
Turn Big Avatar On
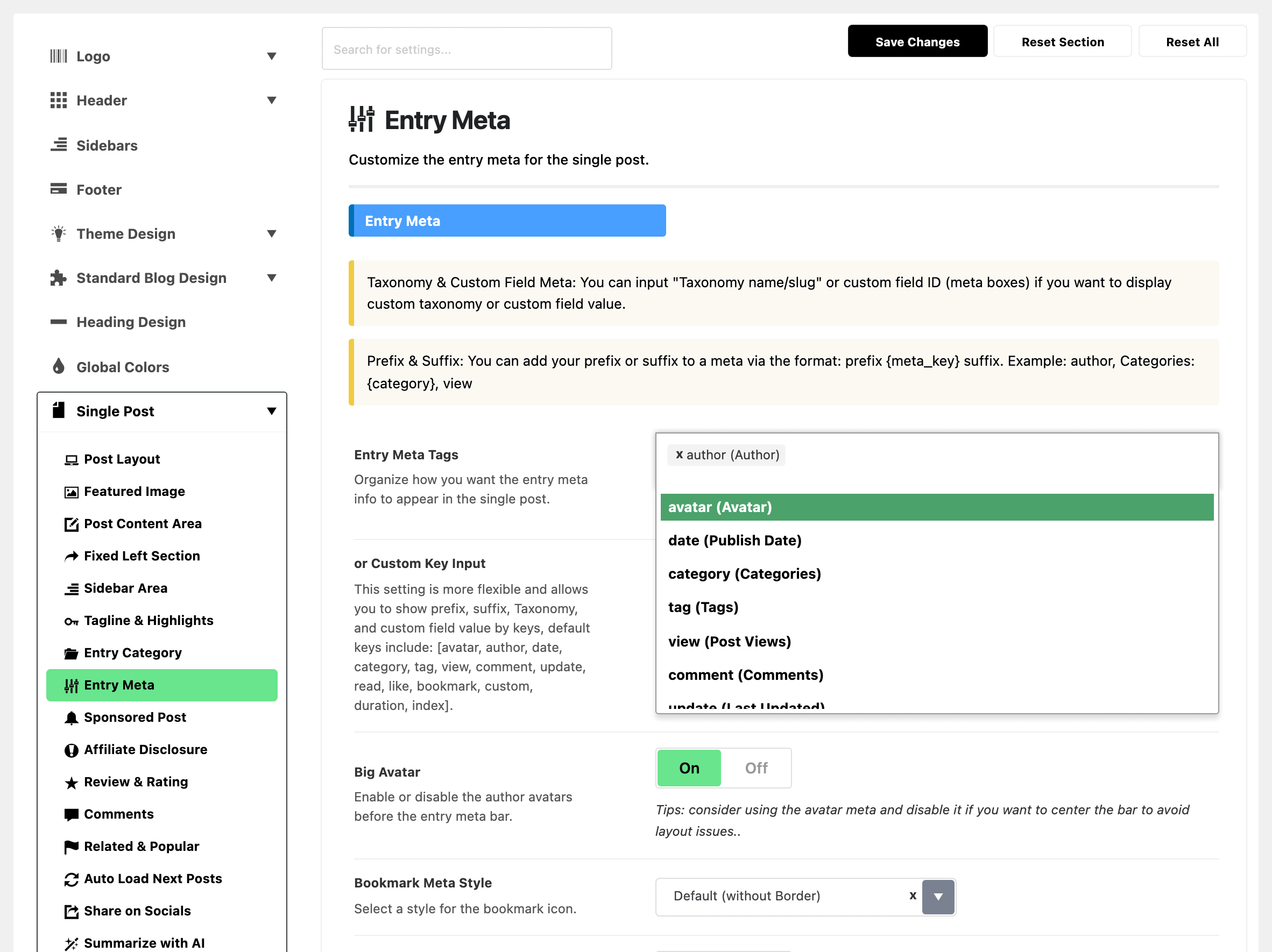(689, 768)
